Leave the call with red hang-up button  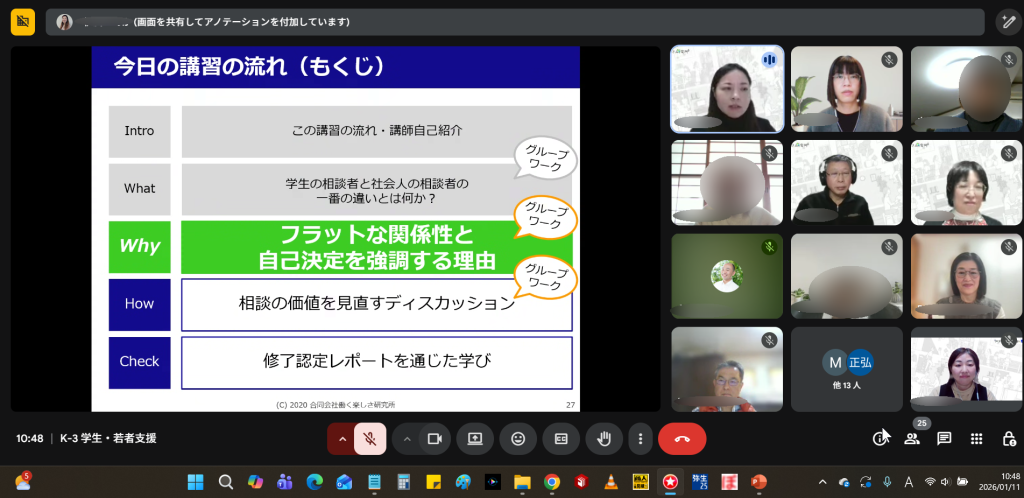682,438
